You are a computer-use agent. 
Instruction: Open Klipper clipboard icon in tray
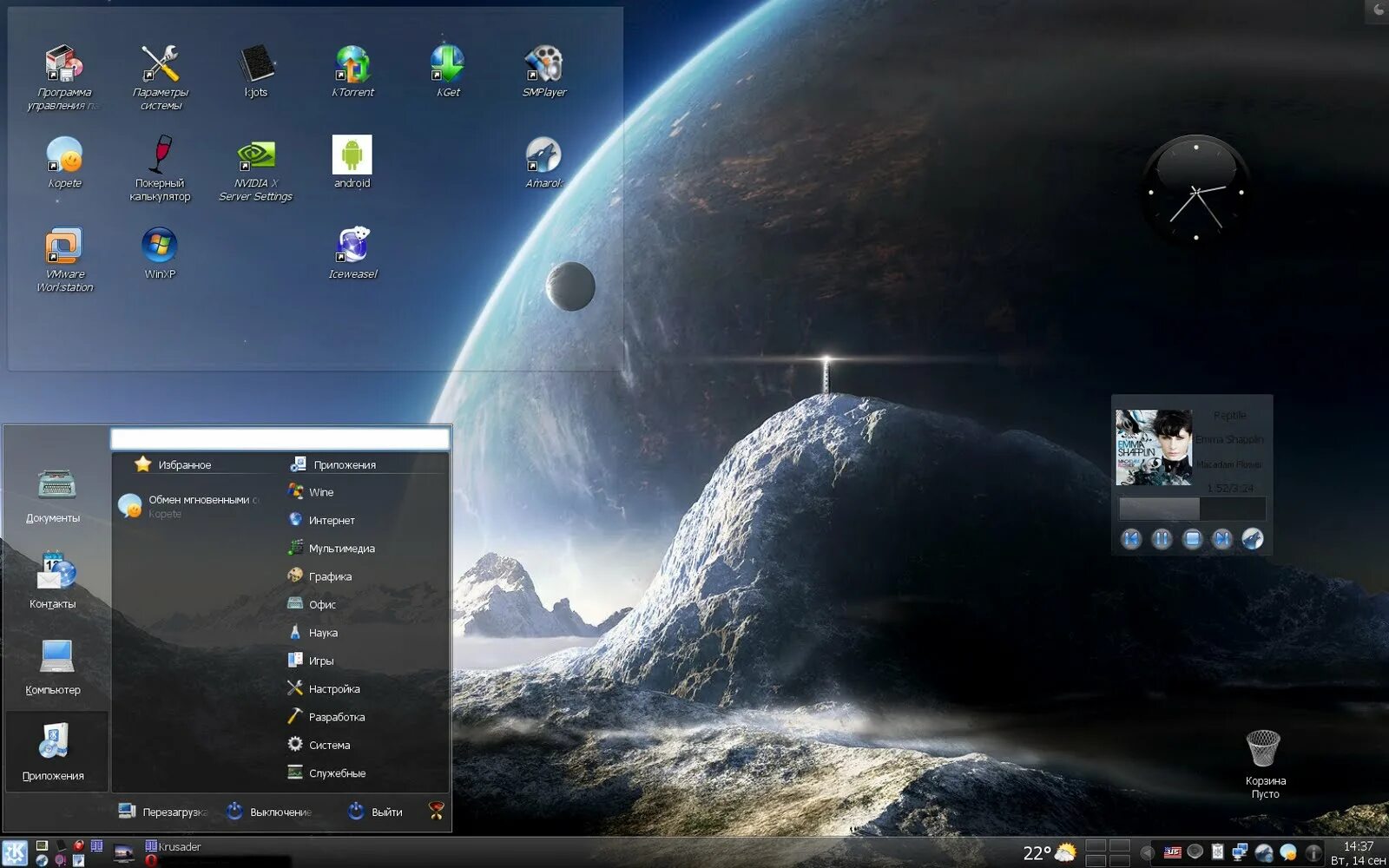[1218, 852]
